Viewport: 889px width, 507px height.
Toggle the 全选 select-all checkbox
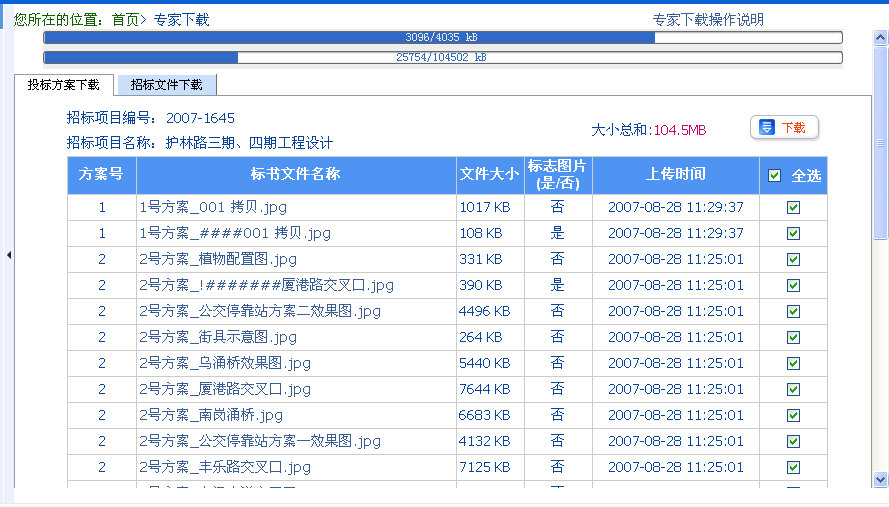774,176
